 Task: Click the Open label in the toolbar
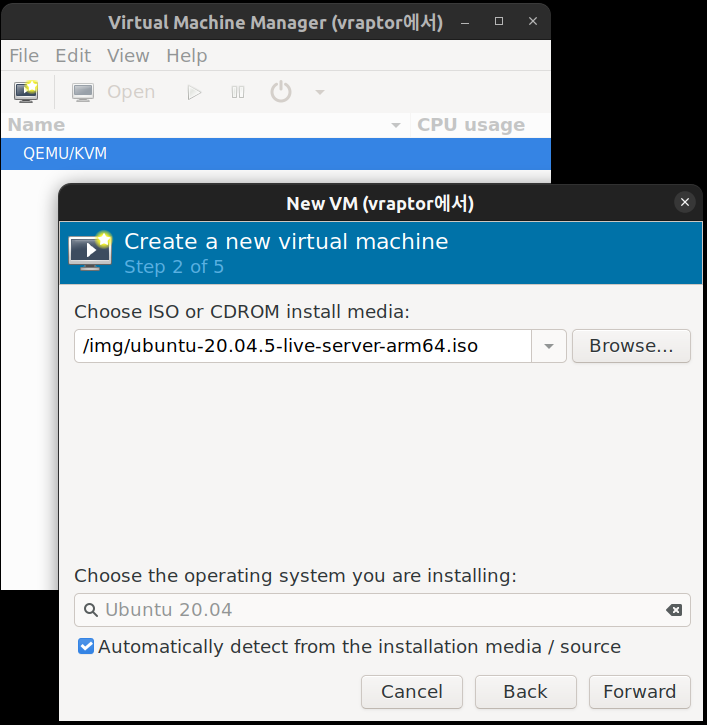(x=131, y=92)
